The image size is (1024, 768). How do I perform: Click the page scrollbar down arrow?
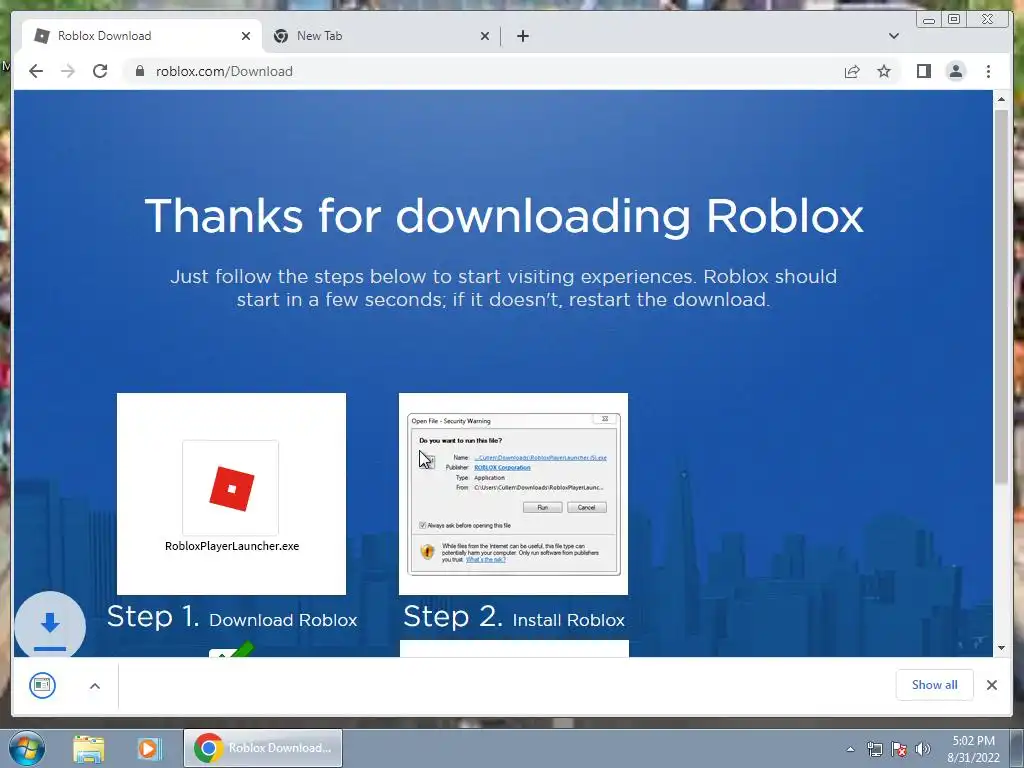[x=1001, y=648]
